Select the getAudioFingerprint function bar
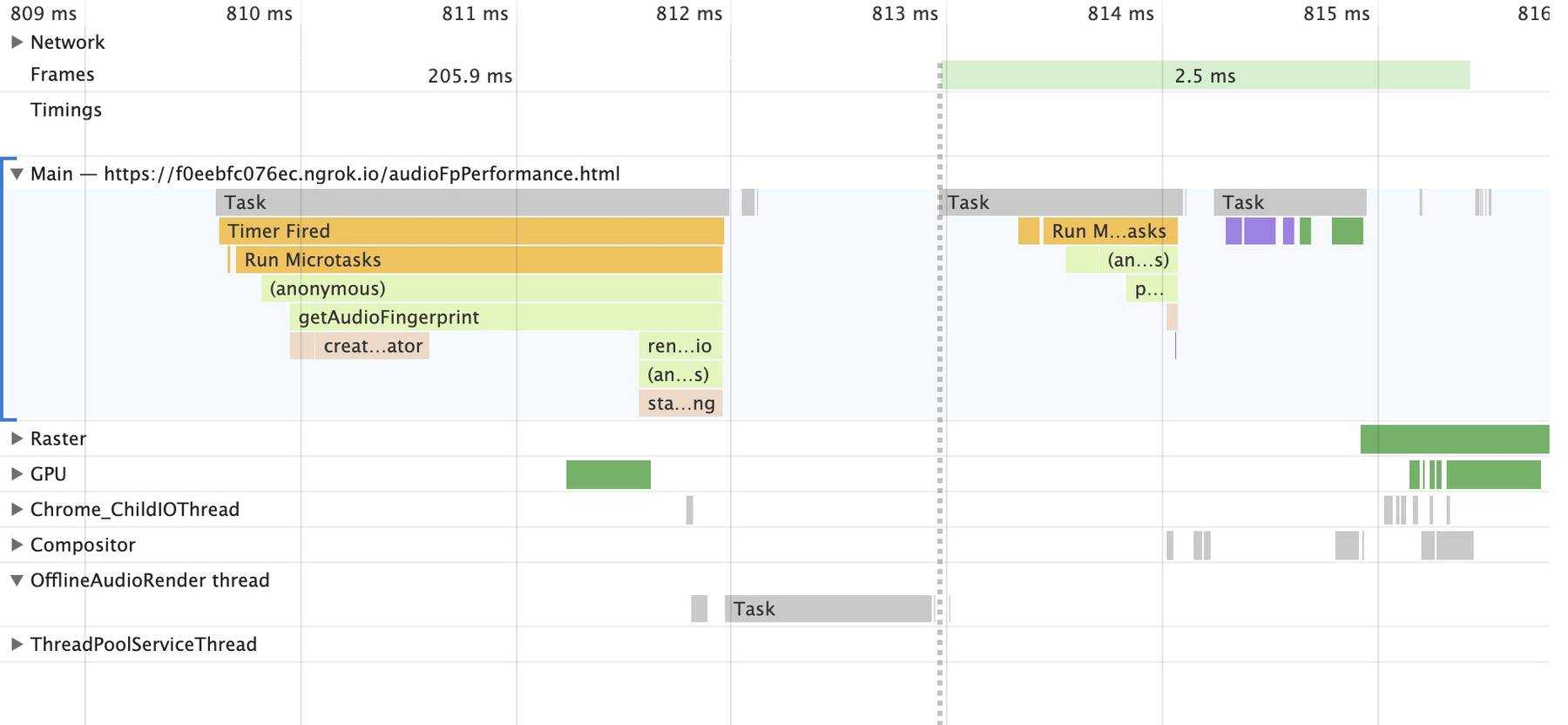 (505, 317)
